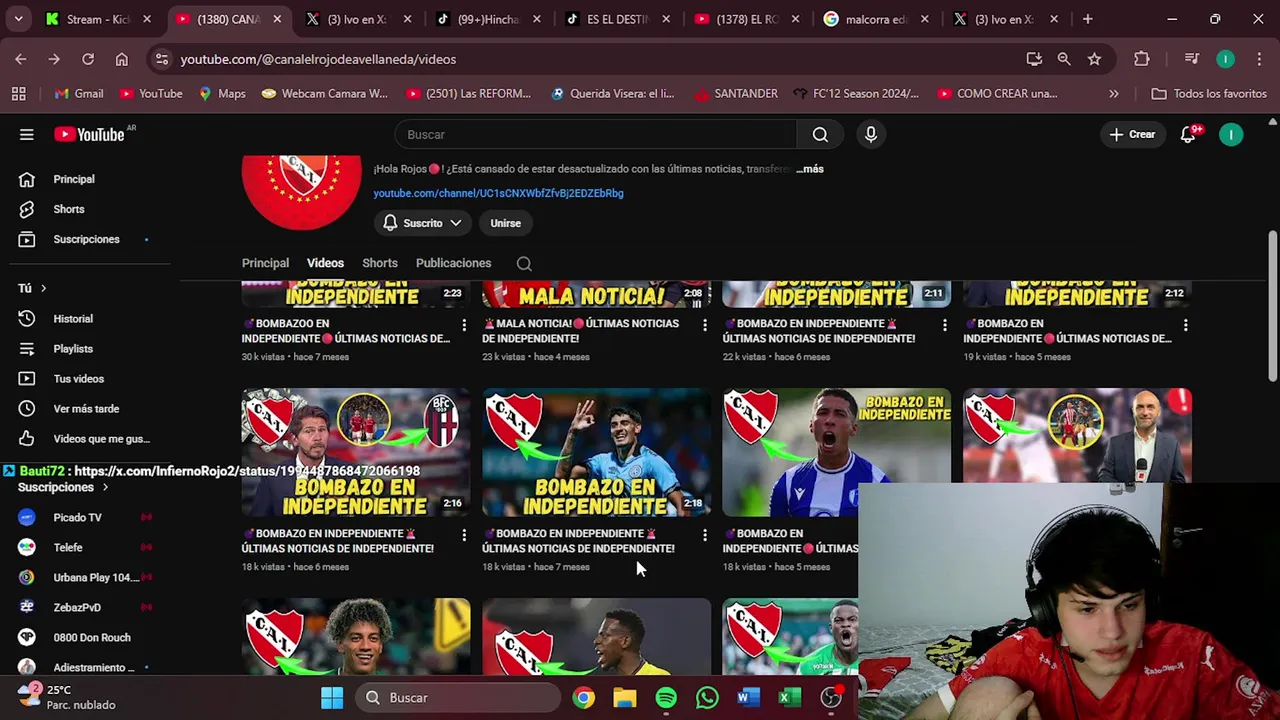Screen dimensions: 1280x720
Task: Open Todos los favoritos folder
Action: 1208,94
